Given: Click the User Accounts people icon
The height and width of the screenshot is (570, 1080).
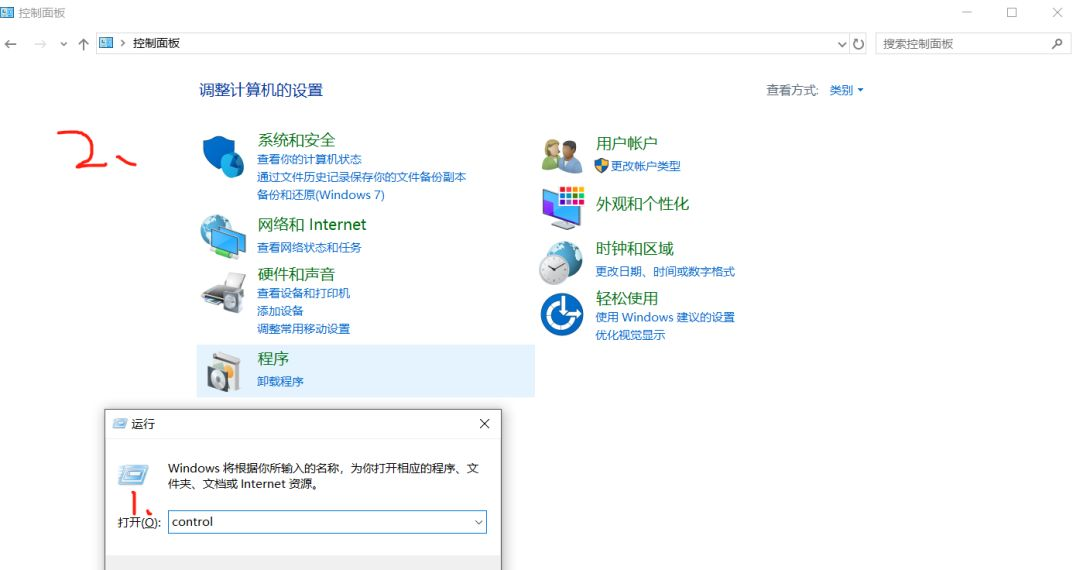Looking at the screenshot, I should tap(562, 155).
